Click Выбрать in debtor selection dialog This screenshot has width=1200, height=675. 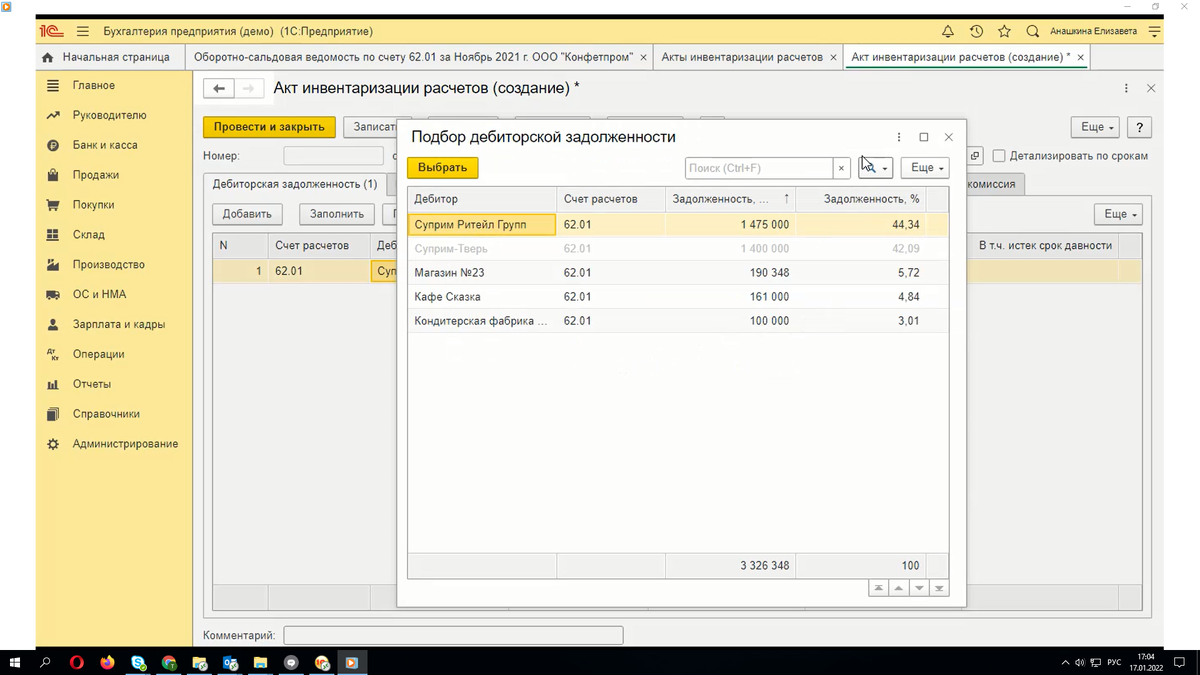(x=442, y=168)
